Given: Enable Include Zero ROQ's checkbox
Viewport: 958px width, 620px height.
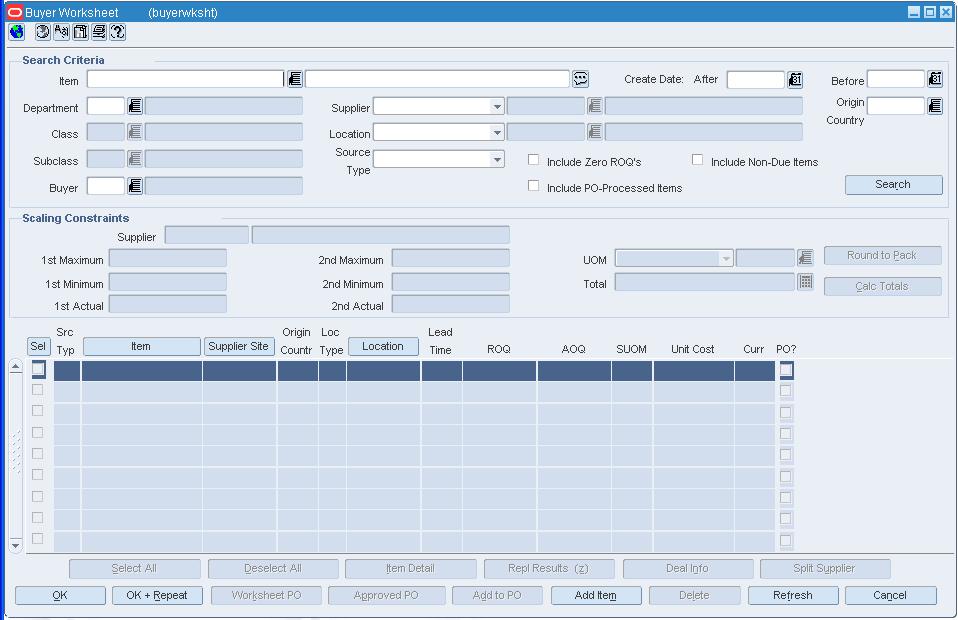Looking at the screenshot, I should coord(533,160).
